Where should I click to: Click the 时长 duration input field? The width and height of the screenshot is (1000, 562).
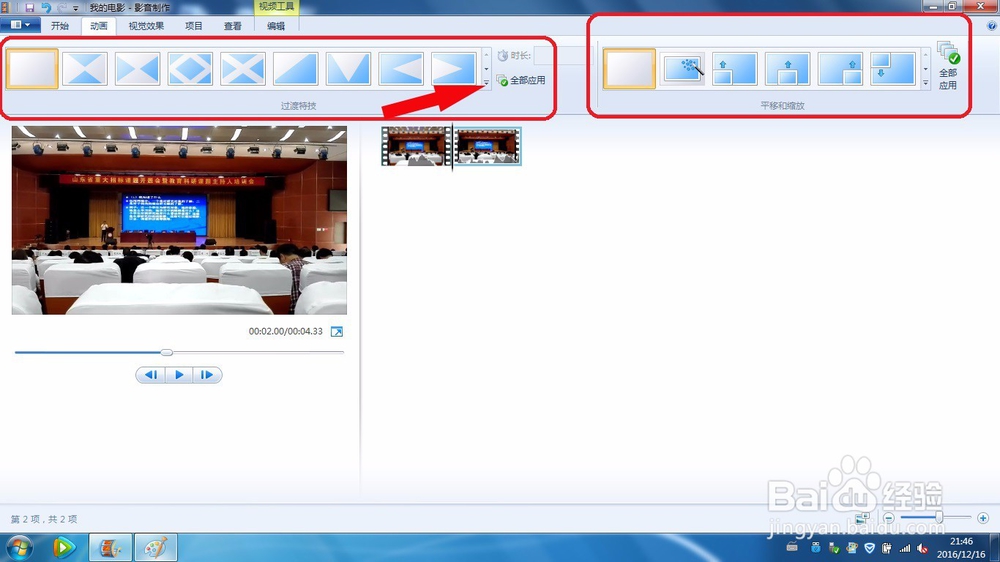click(x=563, y=56)
